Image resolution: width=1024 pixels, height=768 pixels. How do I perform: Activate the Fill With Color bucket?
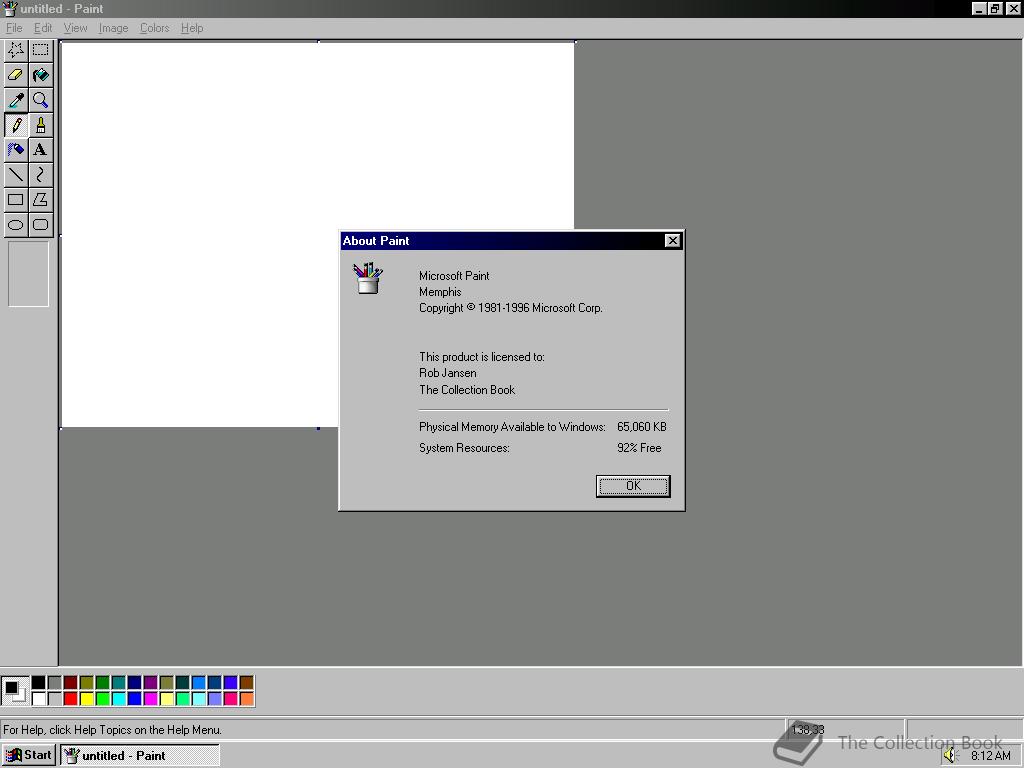(x=40, y=75)
